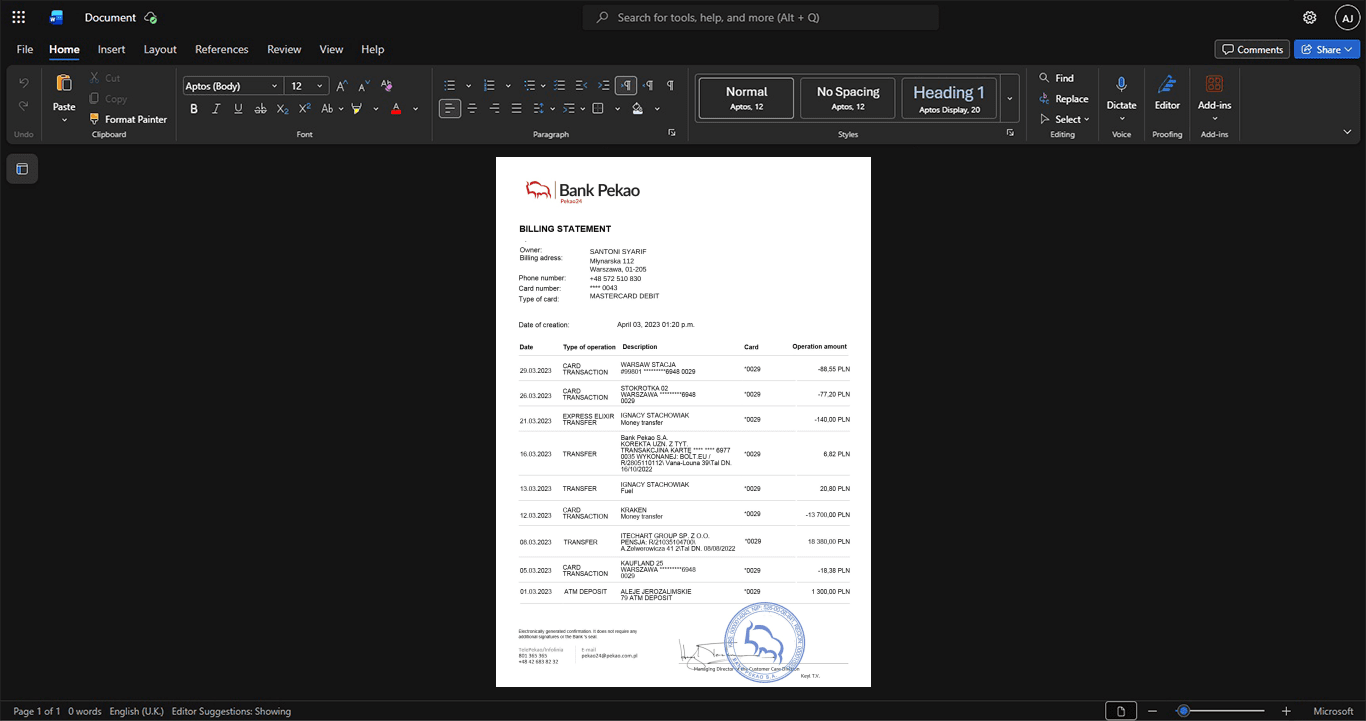This screenshot has width=1366, height=721.
Task: Align text right
Action: click(x=494, y=108)
